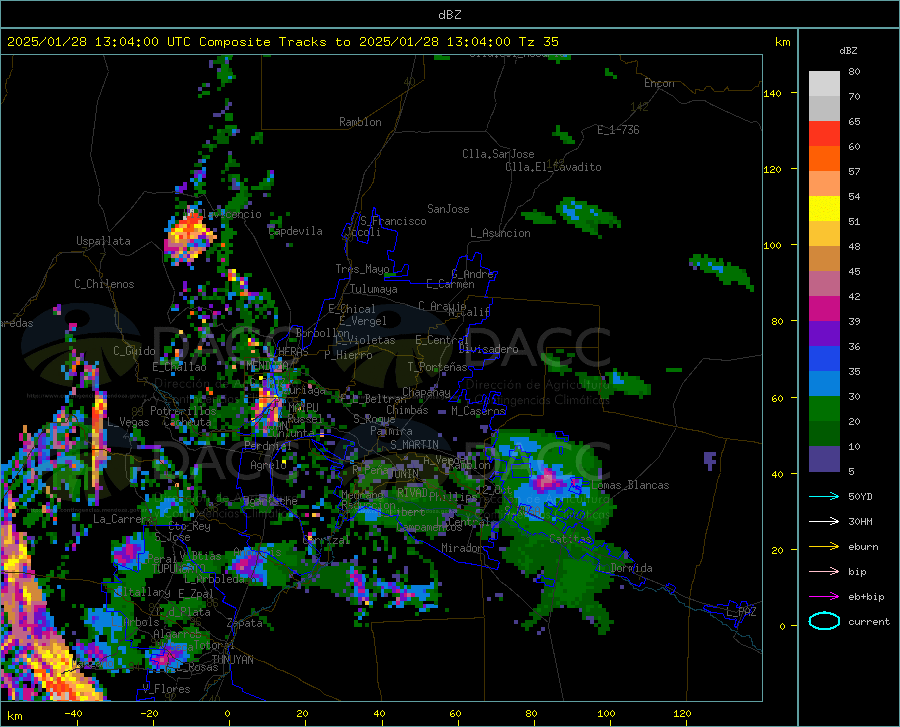This screenshot has width=900, height=727.
Task: Pick the green 20-30 dBZ legend swatch
Action: 824,409
